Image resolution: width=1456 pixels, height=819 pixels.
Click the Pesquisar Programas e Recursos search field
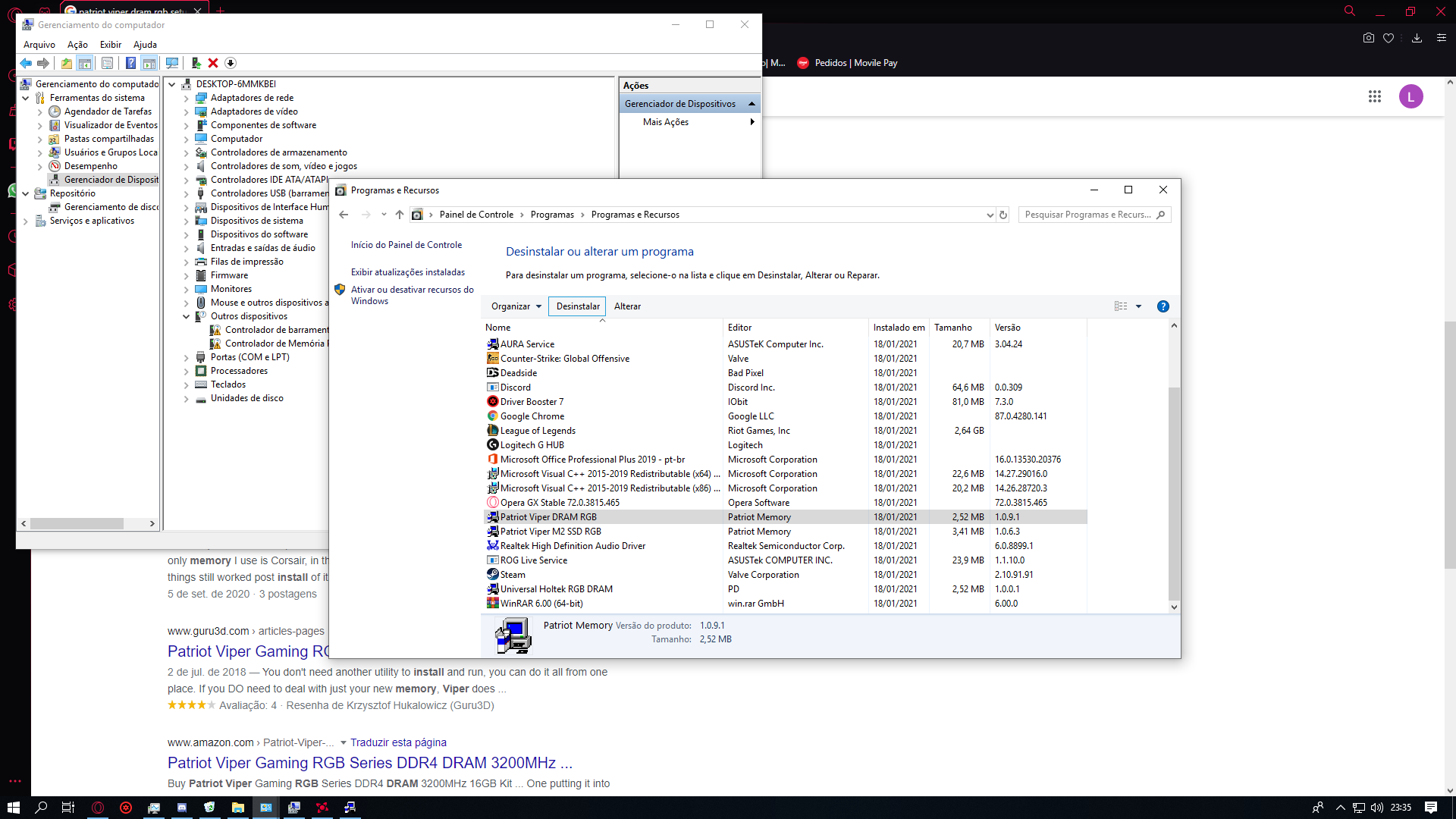pyautogui.click(x=1094, y=215)
